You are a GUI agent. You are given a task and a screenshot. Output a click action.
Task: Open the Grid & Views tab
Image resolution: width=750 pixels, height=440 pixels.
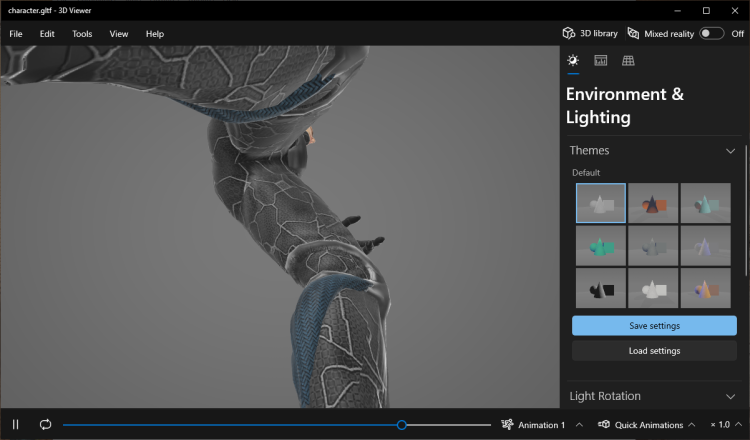(x=628, y=61)
